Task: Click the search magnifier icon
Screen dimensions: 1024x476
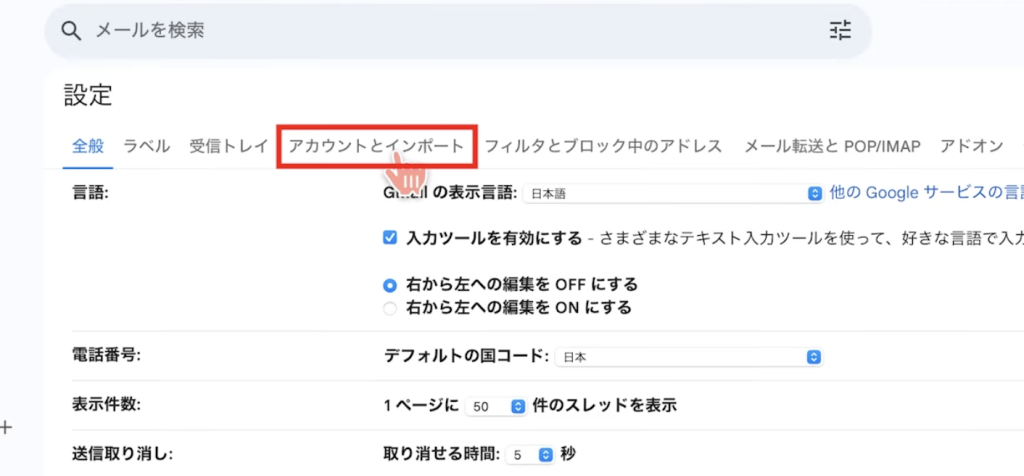Action: point(70,31)
